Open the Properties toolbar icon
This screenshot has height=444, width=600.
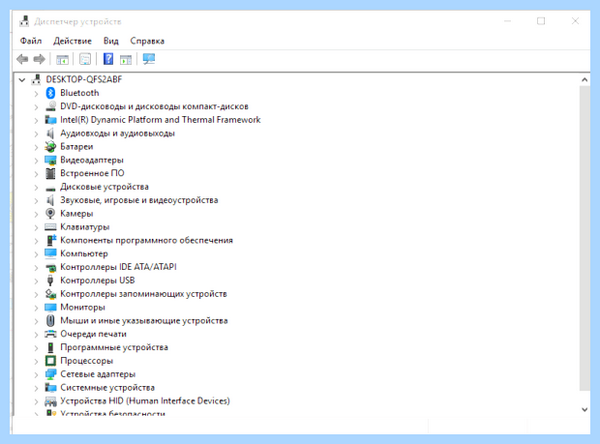pyautogui.click(x=85, y=59)
